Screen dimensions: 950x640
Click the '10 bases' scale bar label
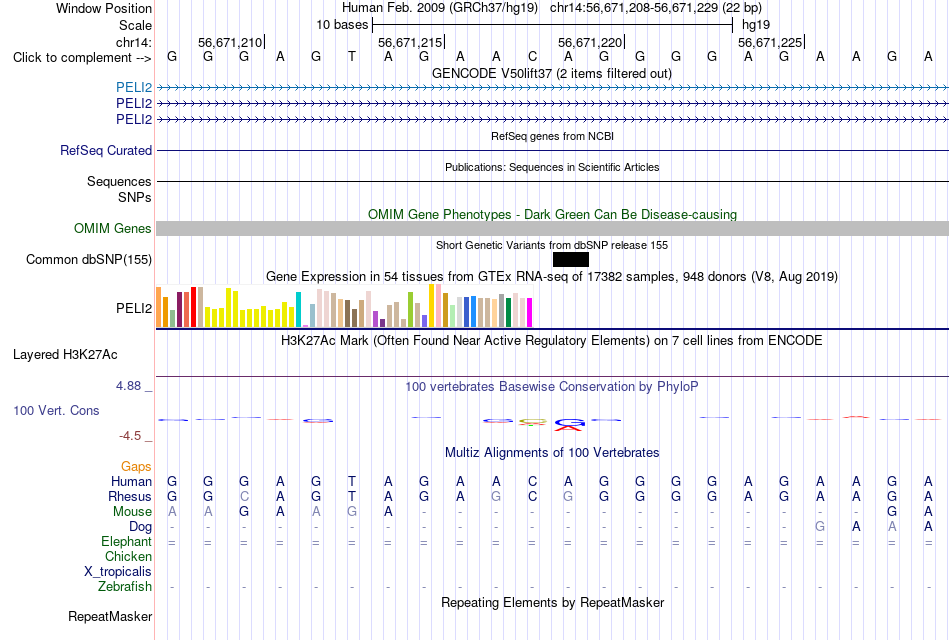coord(342,25)
